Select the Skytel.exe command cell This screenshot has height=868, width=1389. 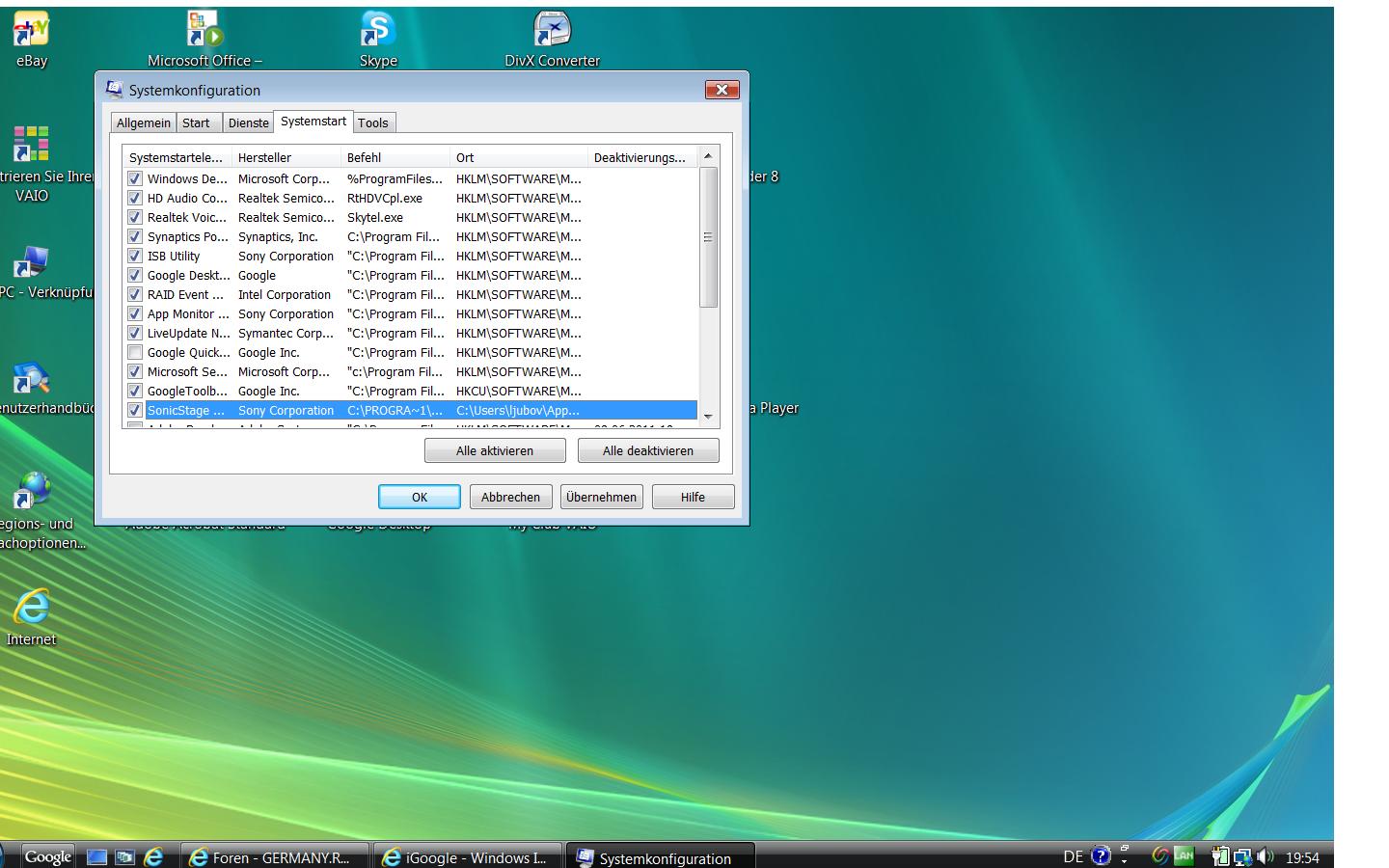(375, 217)
